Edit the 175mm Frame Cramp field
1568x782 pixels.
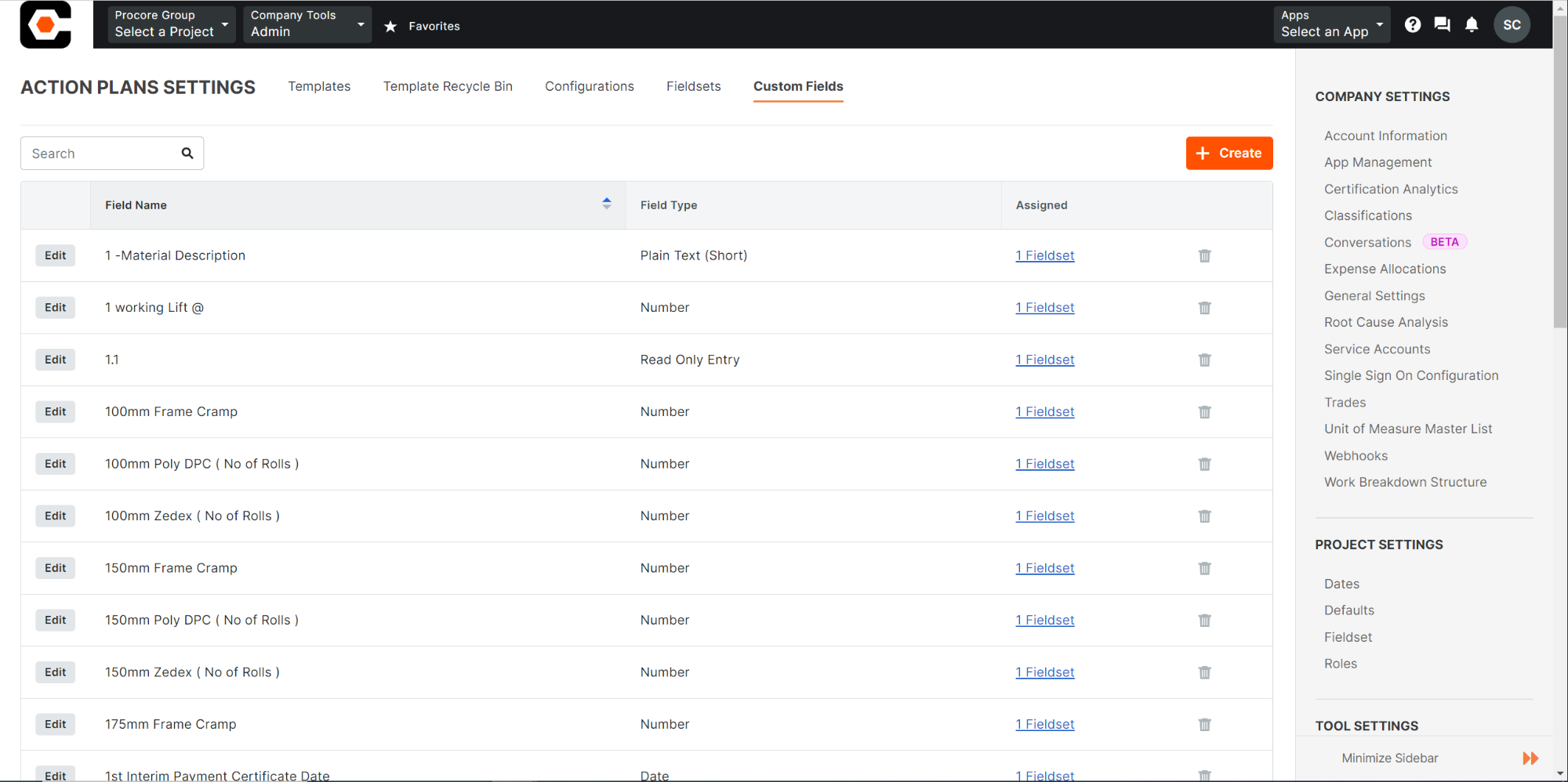click(56, 724)
